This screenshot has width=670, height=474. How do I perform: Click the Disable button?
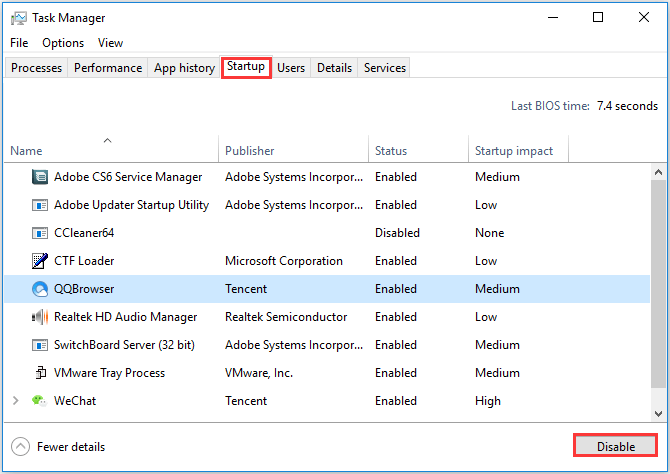[x=615, y=446]
